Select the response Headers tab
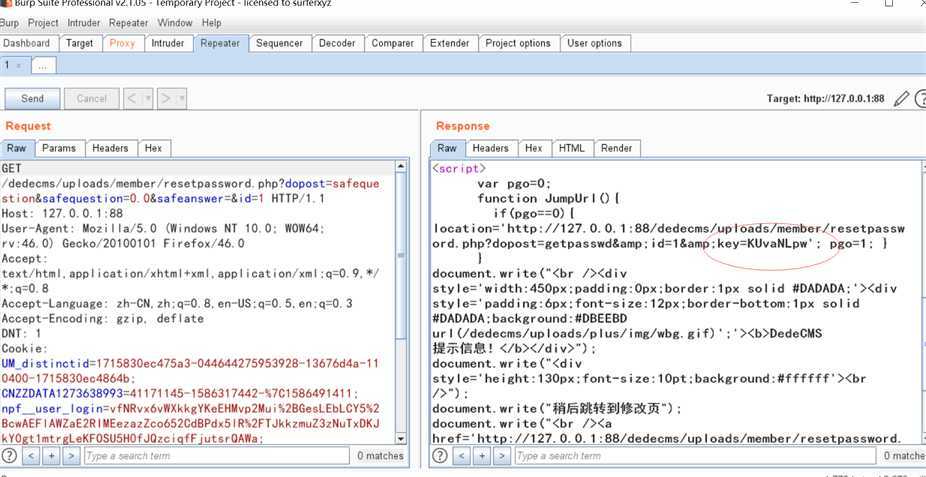926x477 pixels. tap(491, 148)
